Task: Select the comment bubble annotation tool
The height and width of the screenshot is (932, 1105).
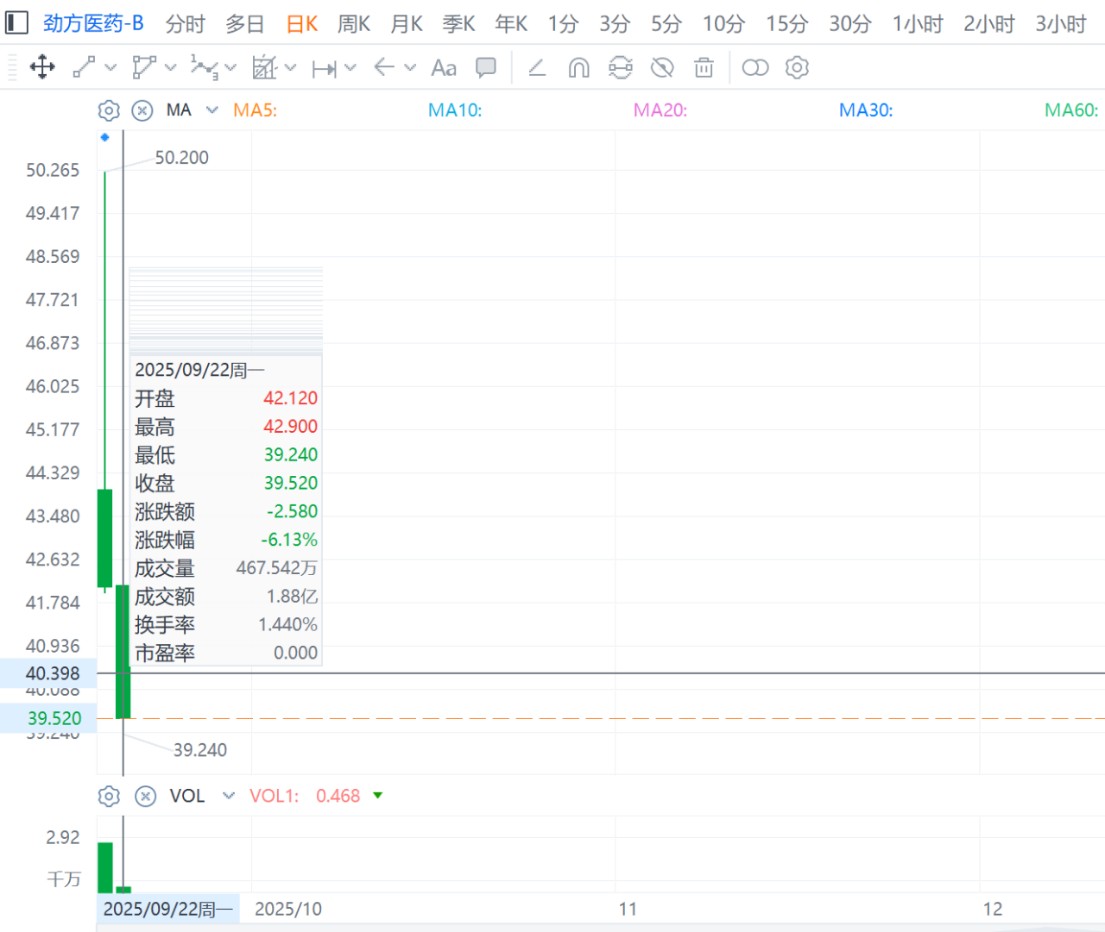Action: point(486,68)
